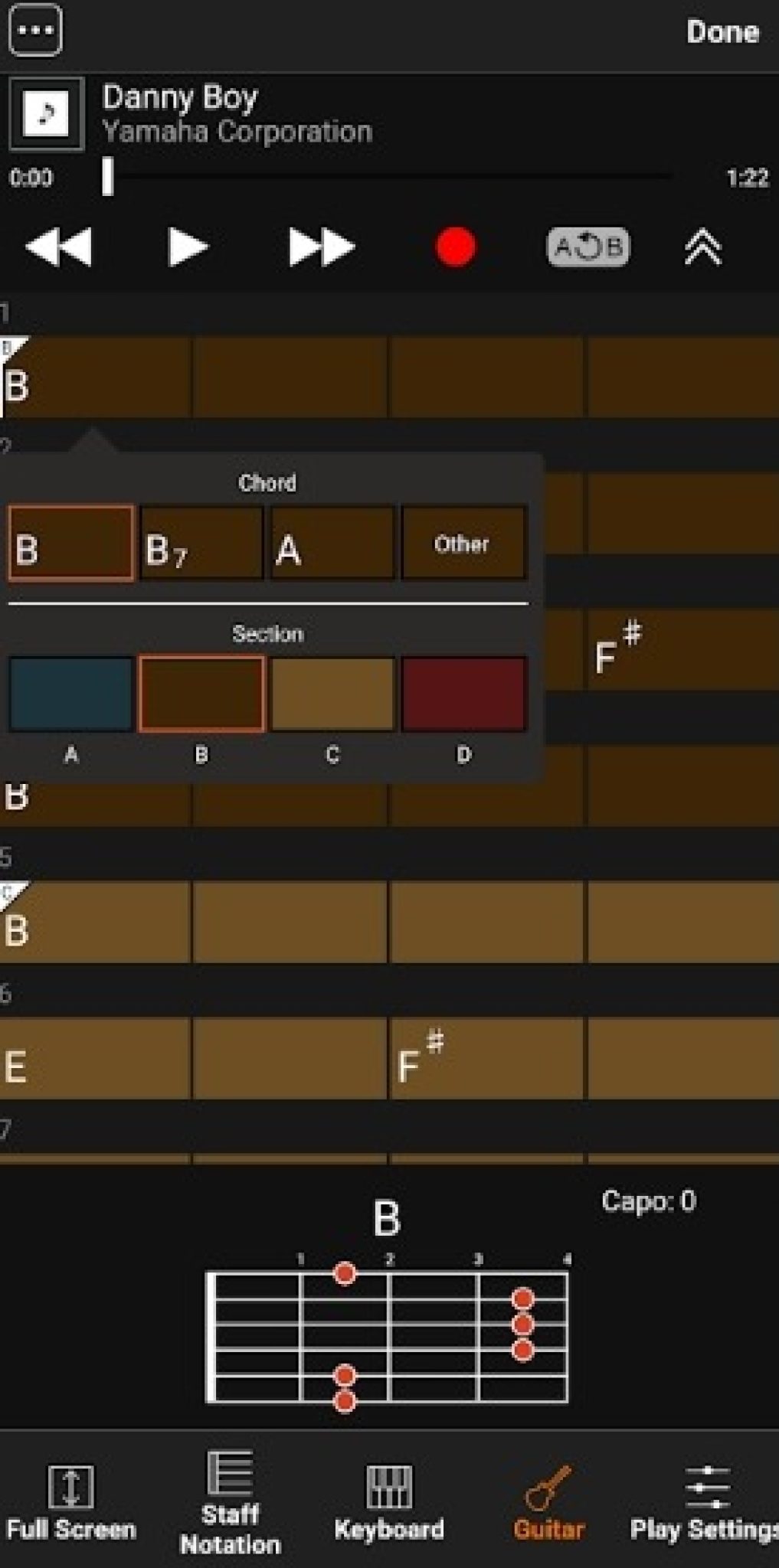
Task: Switch to Keyboard view
Action: click(x=389, y=1502)
